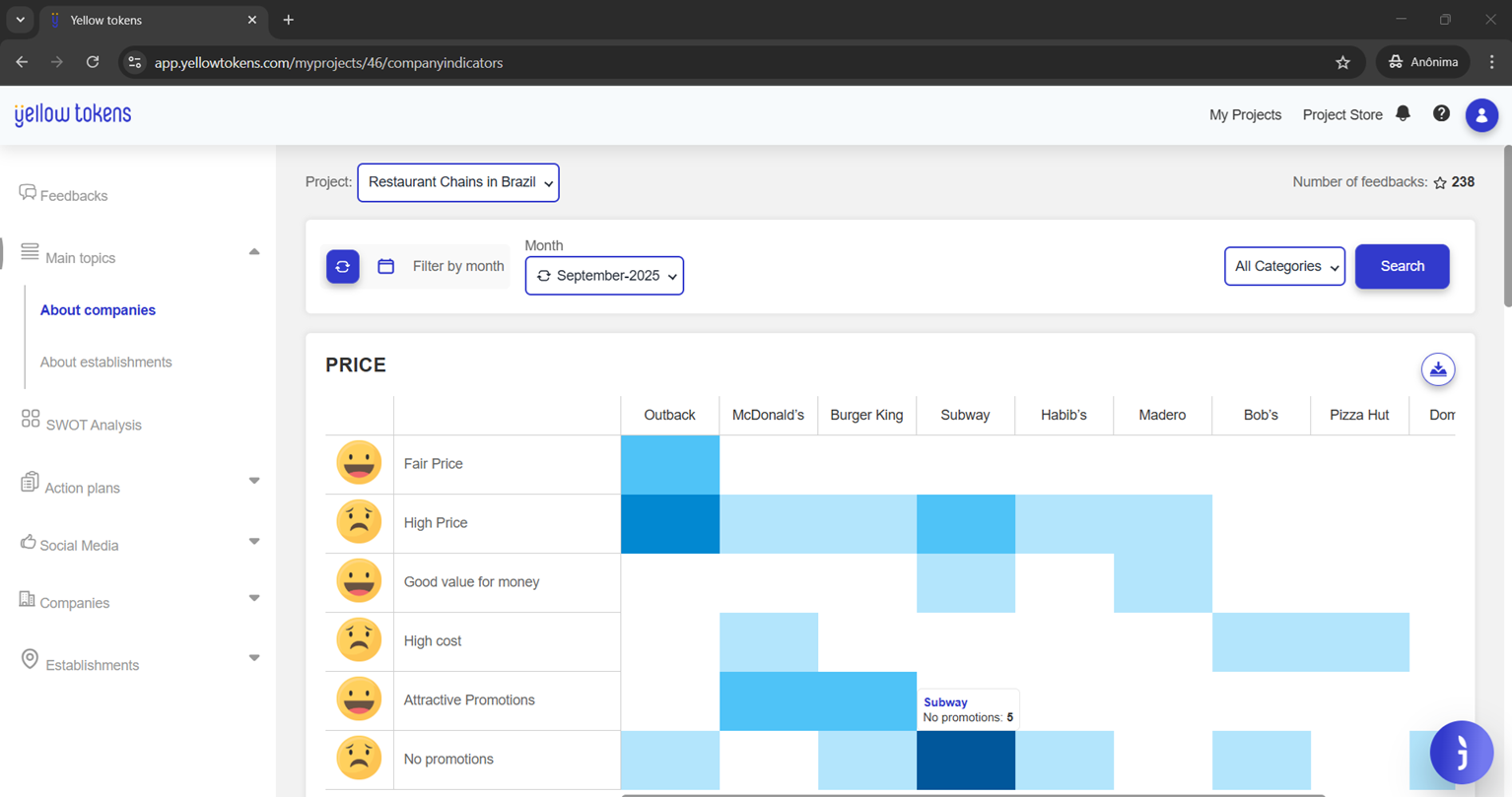Screen dimensions: 1512x797
Task: Click the Social Media thumbs-up icon
Action: 28,542
